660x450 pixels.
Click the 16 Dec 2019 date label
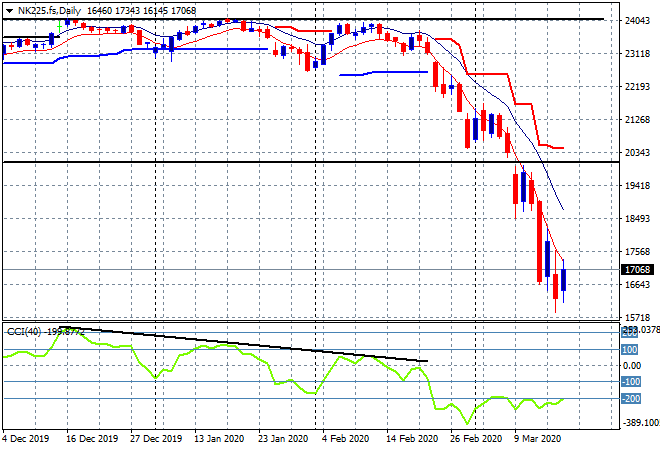pos(92,439)
